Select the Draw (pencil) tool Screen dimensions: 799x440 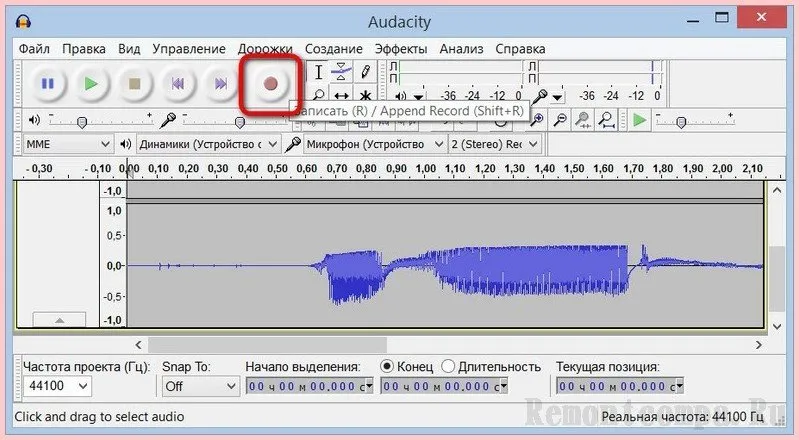point(365,72)
